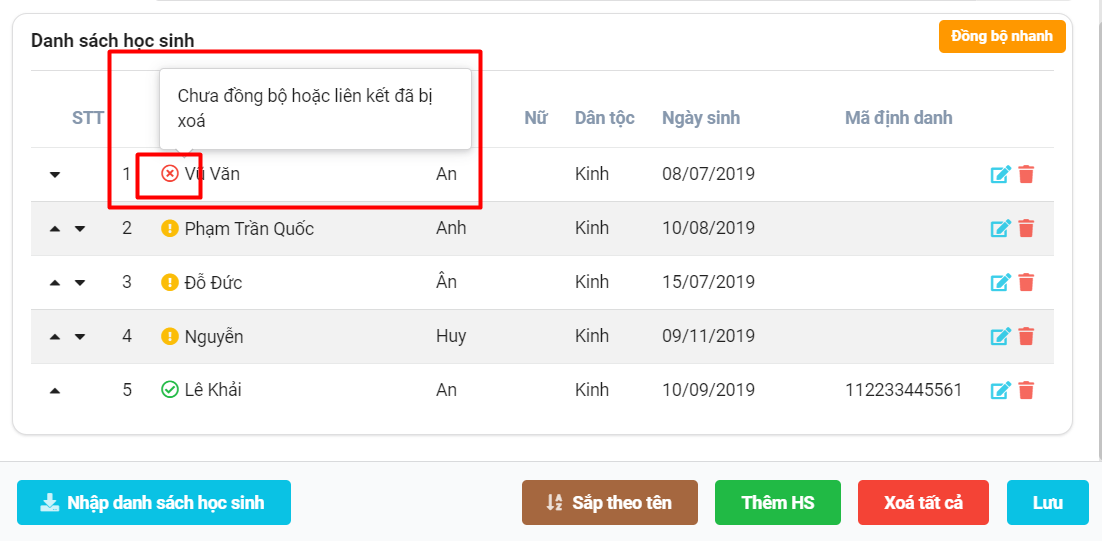Move row 3 Đỗ Đức down
1102x541 pixels.
(80, 283)
